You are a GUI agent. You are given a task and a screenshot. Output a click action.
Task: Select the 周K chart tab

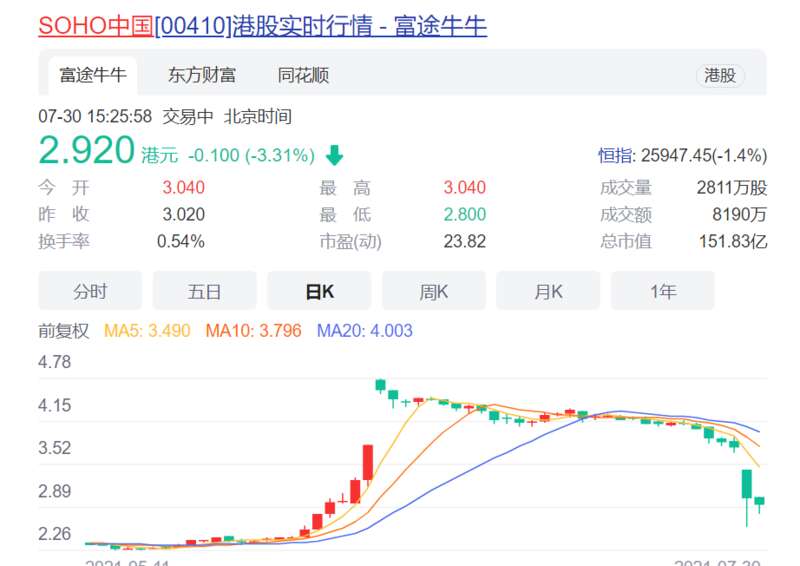coord(433,291)
